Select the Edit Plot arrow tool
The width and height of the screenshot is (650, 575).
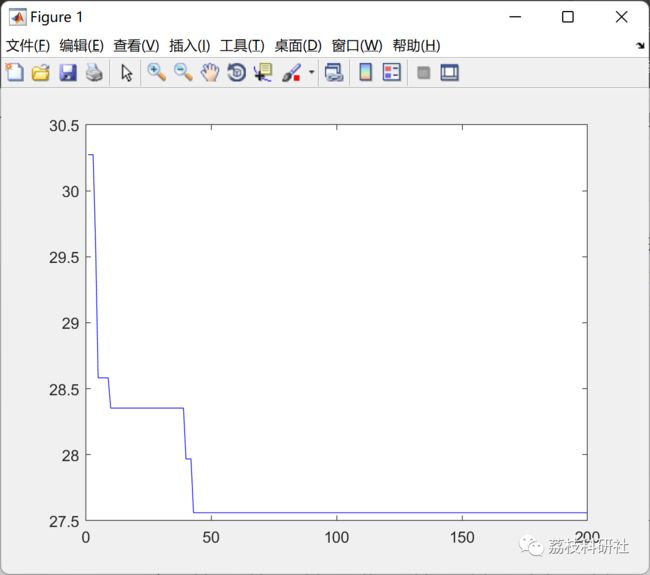(126, 73)
